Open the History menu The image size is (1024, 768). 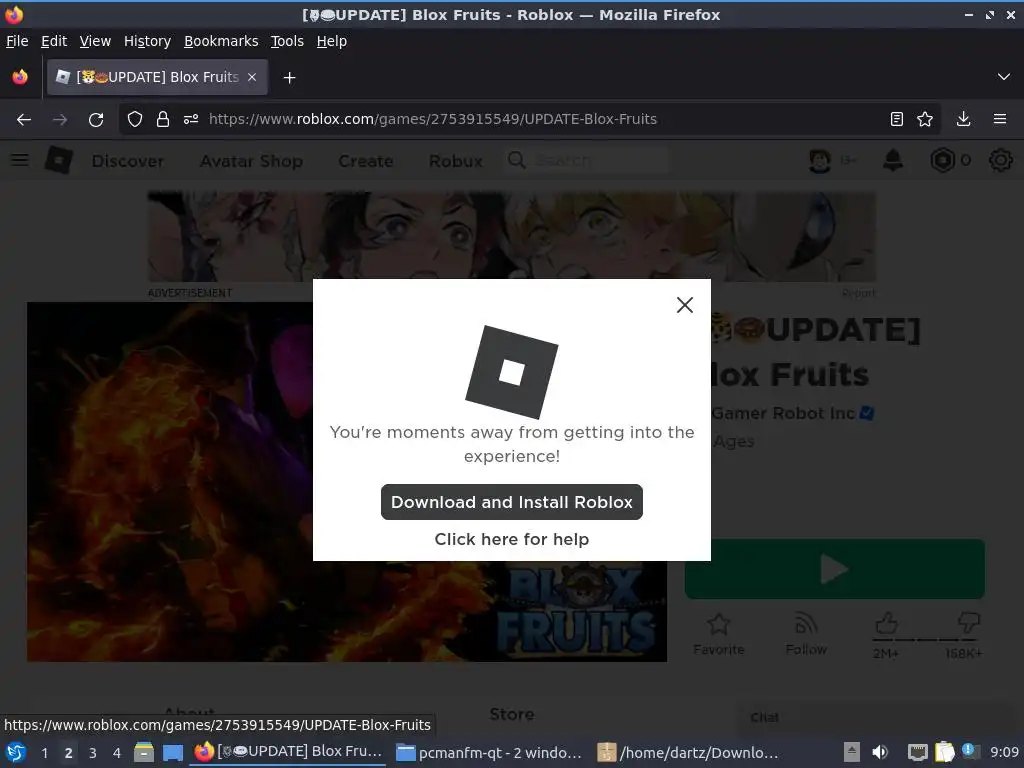coord(147,41)
